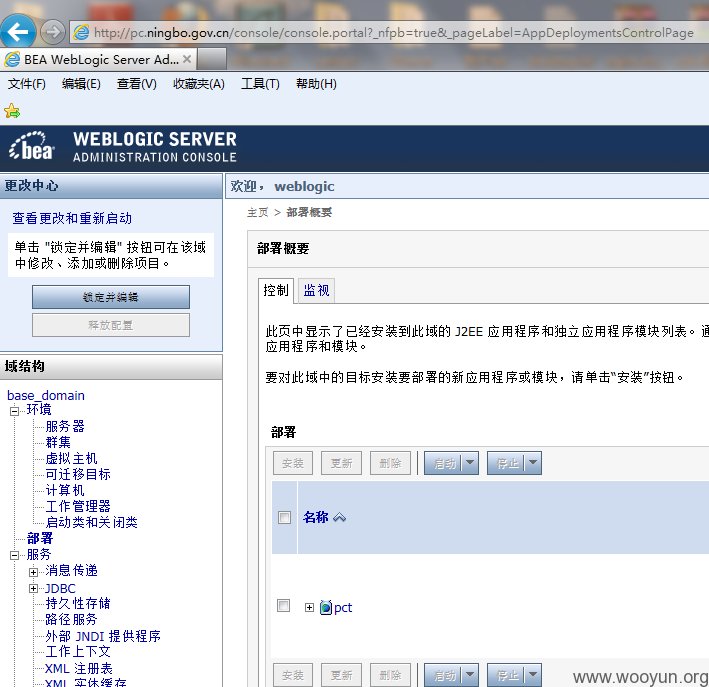Open the 收藏夹(A) menu
This screenshot has height=687, width=709.
(199, 84)
